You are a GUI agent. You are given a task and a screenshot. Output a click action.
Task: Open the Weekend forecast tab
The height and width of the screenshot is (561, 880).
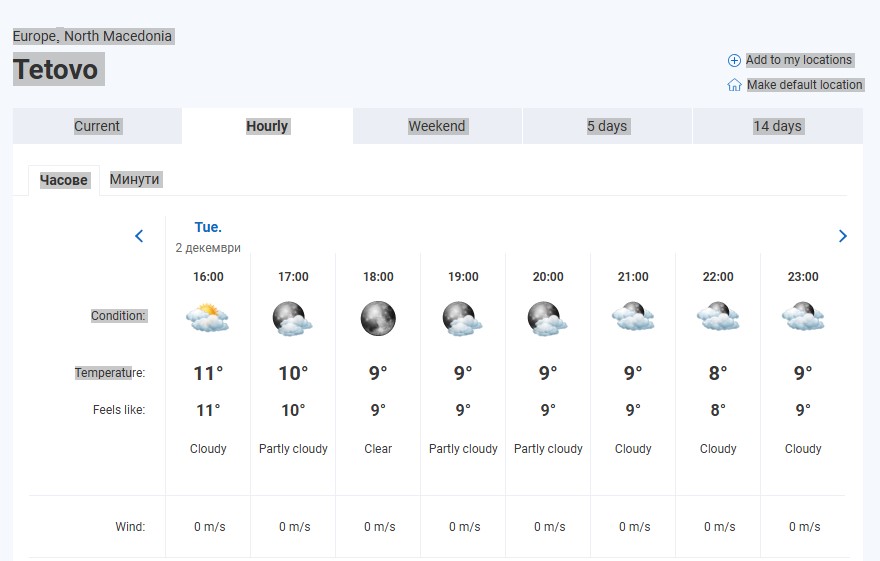pyautogui.click(x=437, y=126)
